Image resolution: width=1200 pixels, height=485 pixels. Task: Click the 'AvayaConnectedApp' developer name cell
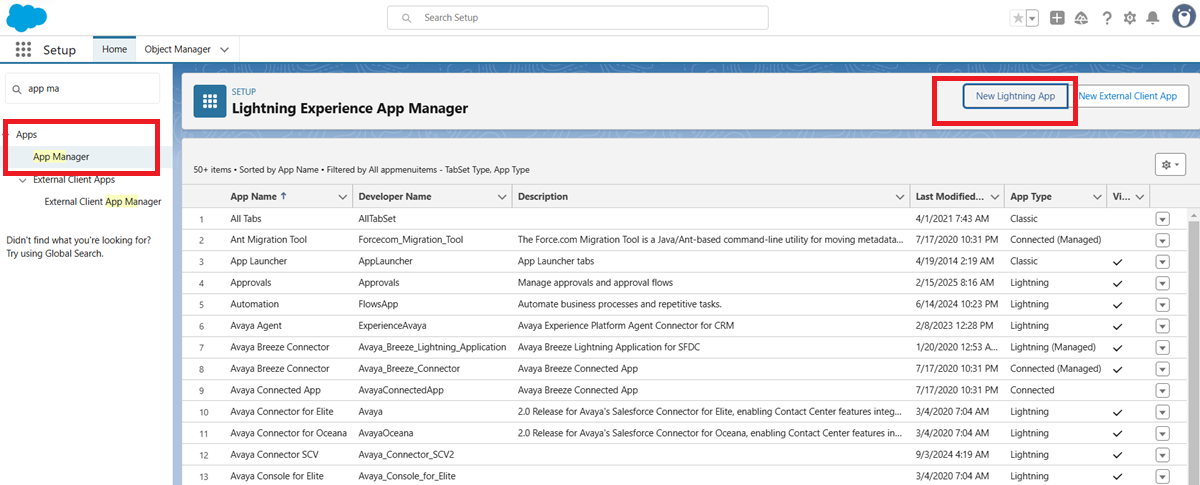pyautogui.click(x=401, y=390)
